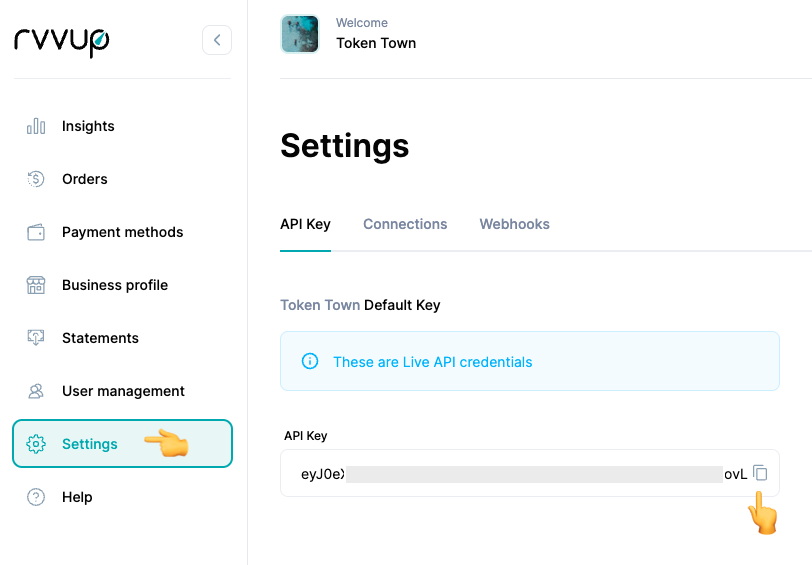Click the info icon in the live credentials banner
The height and width of the screenshot is (565, 812).
310,362
